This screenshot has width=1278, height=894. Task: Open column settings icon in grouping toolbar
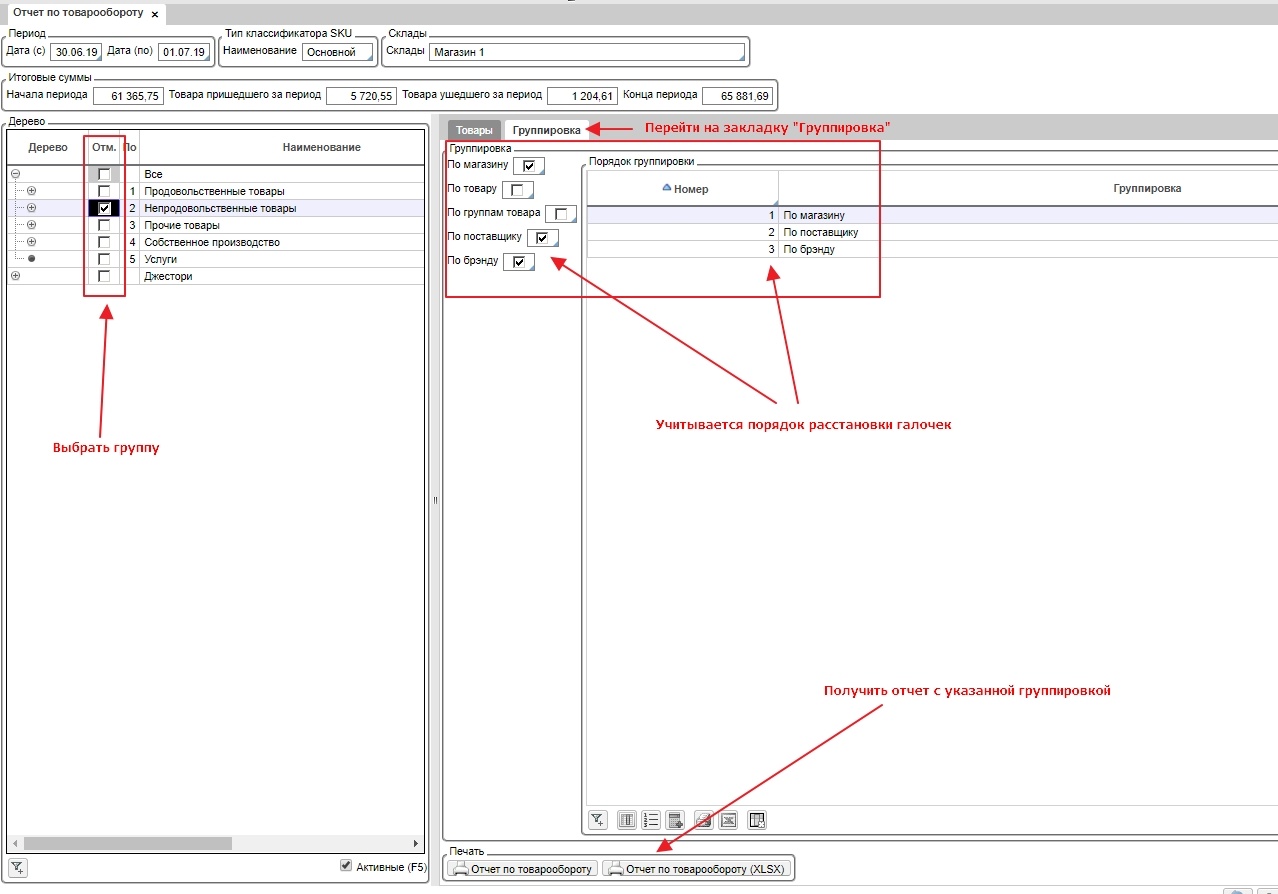coord(627,820)
